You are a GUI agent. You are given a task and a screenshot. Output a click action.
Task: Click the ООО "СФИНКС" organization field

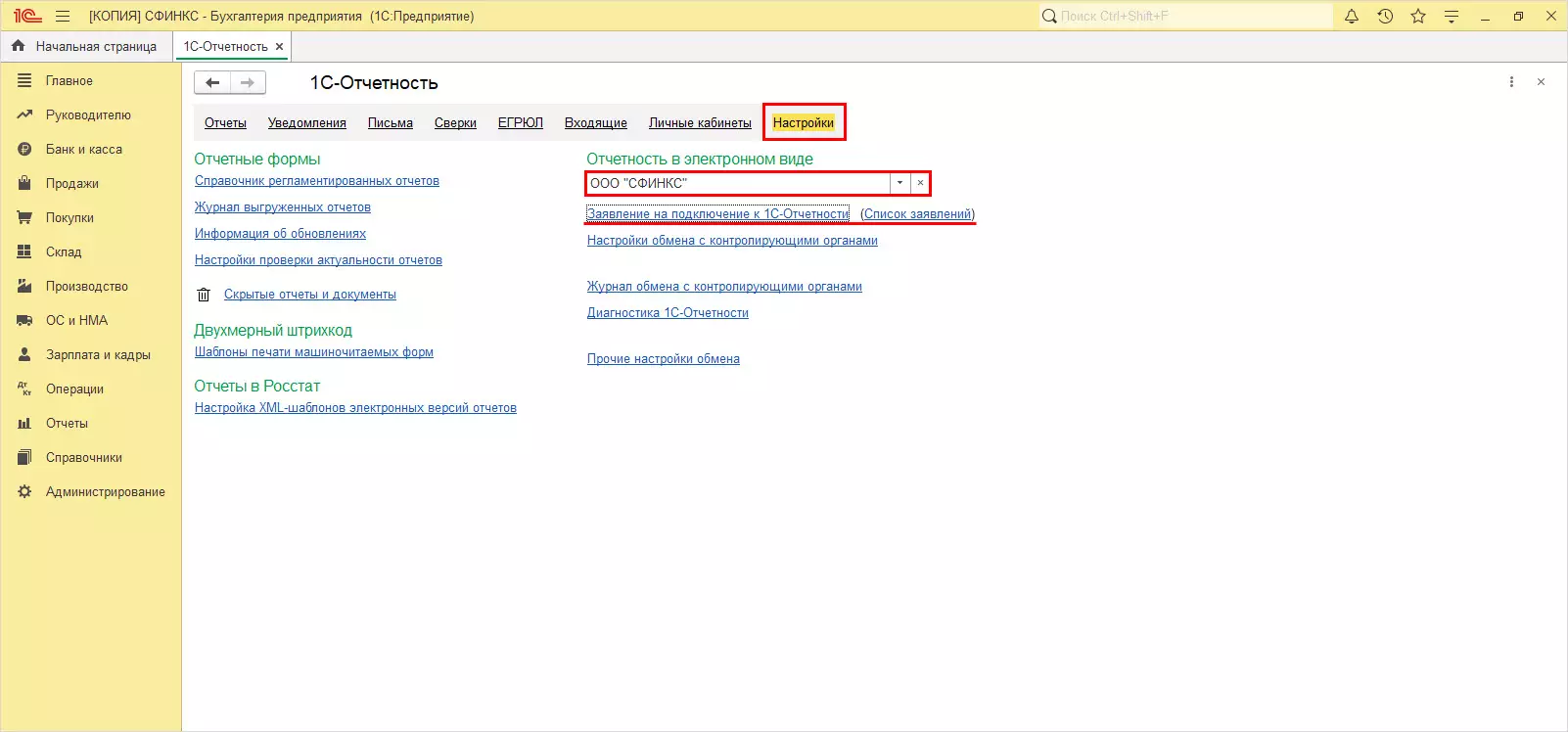coord(739,183)
